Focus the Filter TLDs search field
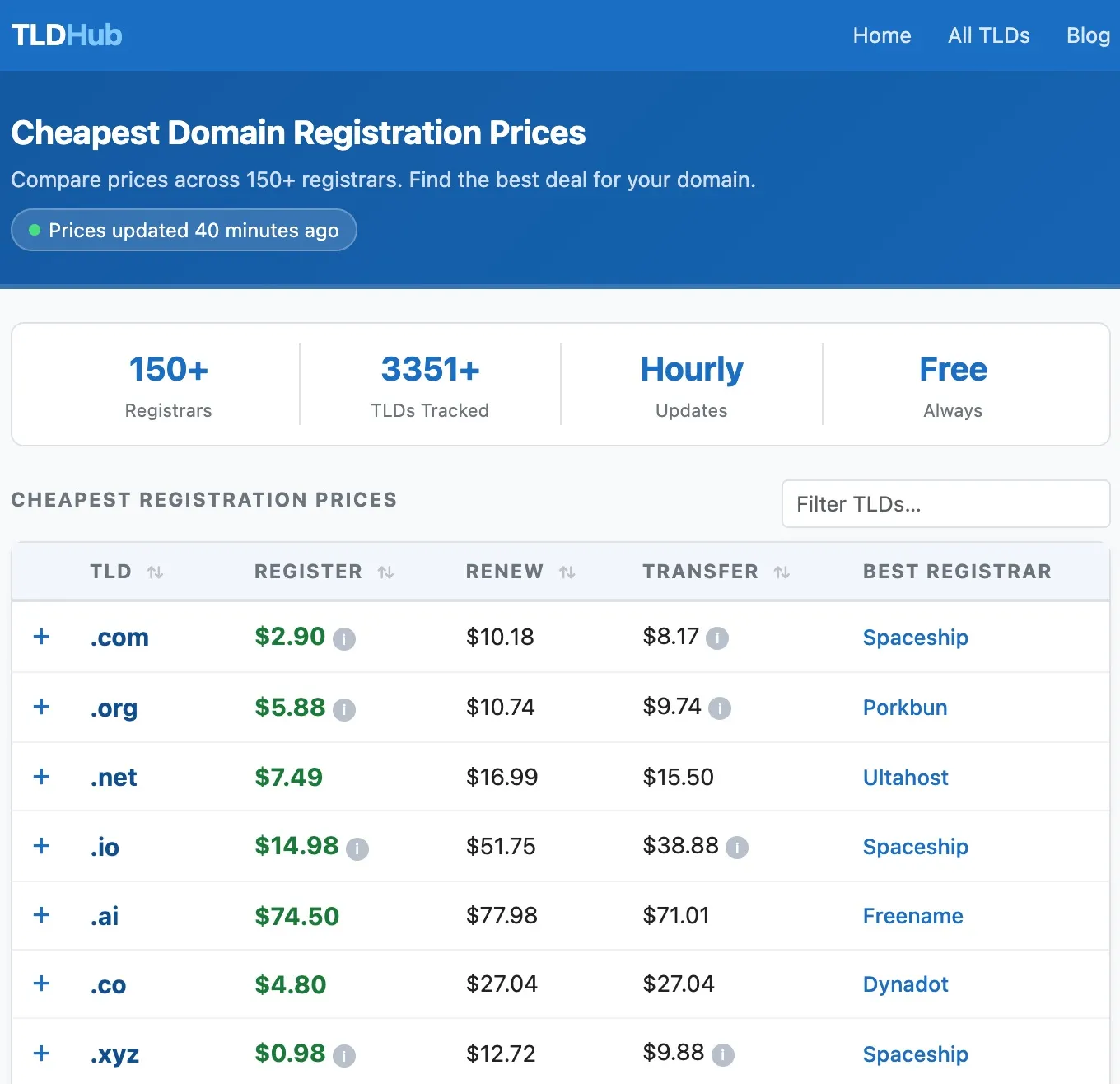 coord(945,504)
